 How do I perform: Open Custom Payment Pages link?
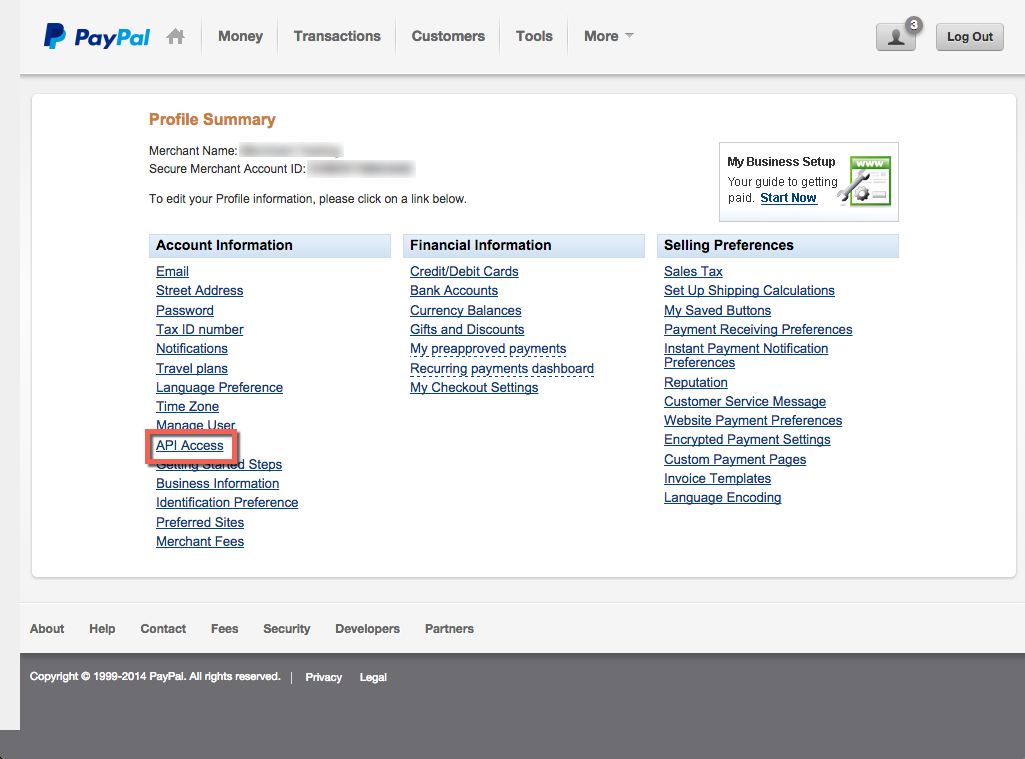point(735,460)
